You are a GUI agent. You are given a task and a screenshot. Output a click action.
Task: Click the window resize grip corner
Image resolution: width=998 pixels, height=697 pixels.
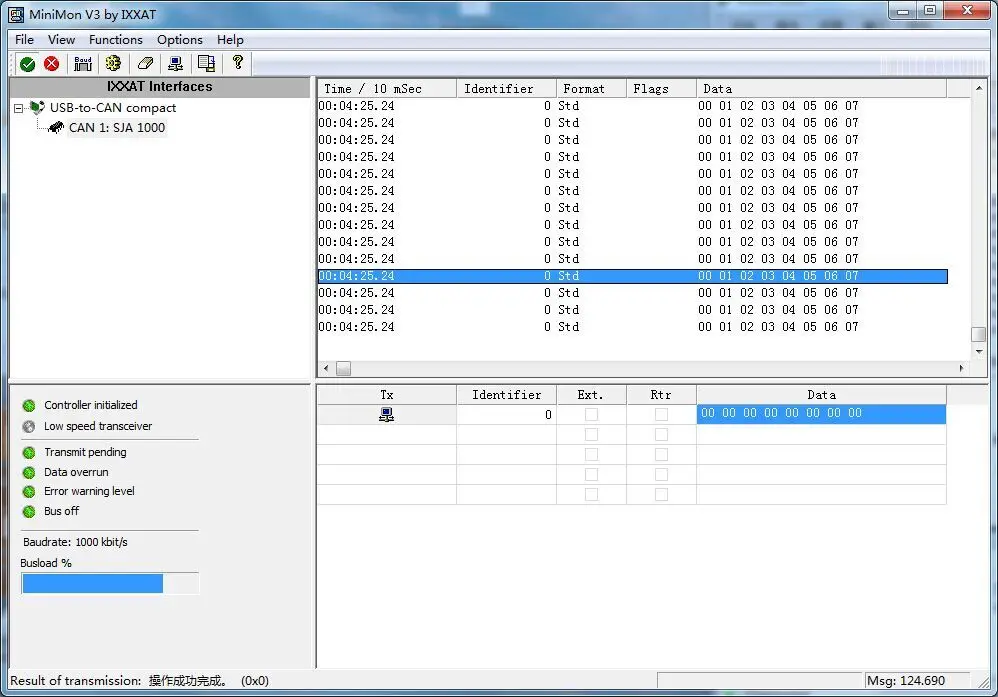coord(984,683)
